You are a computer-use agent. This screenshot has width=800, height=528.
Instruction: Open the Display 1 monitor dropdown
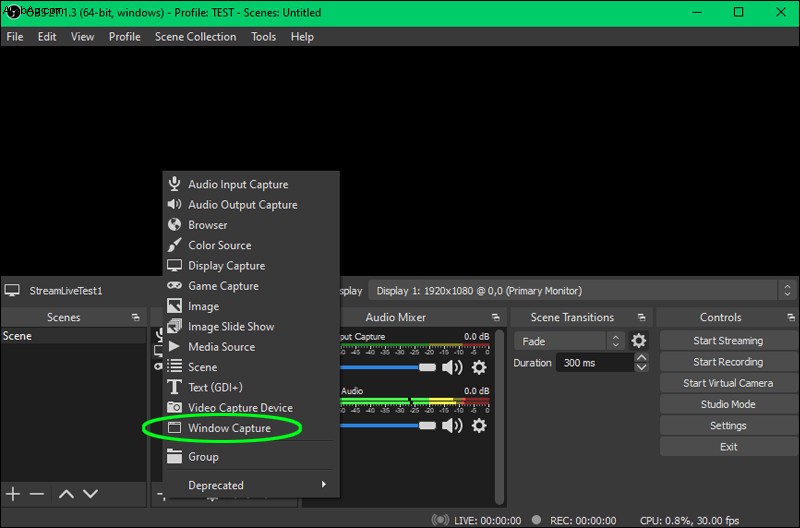(581, 291)
